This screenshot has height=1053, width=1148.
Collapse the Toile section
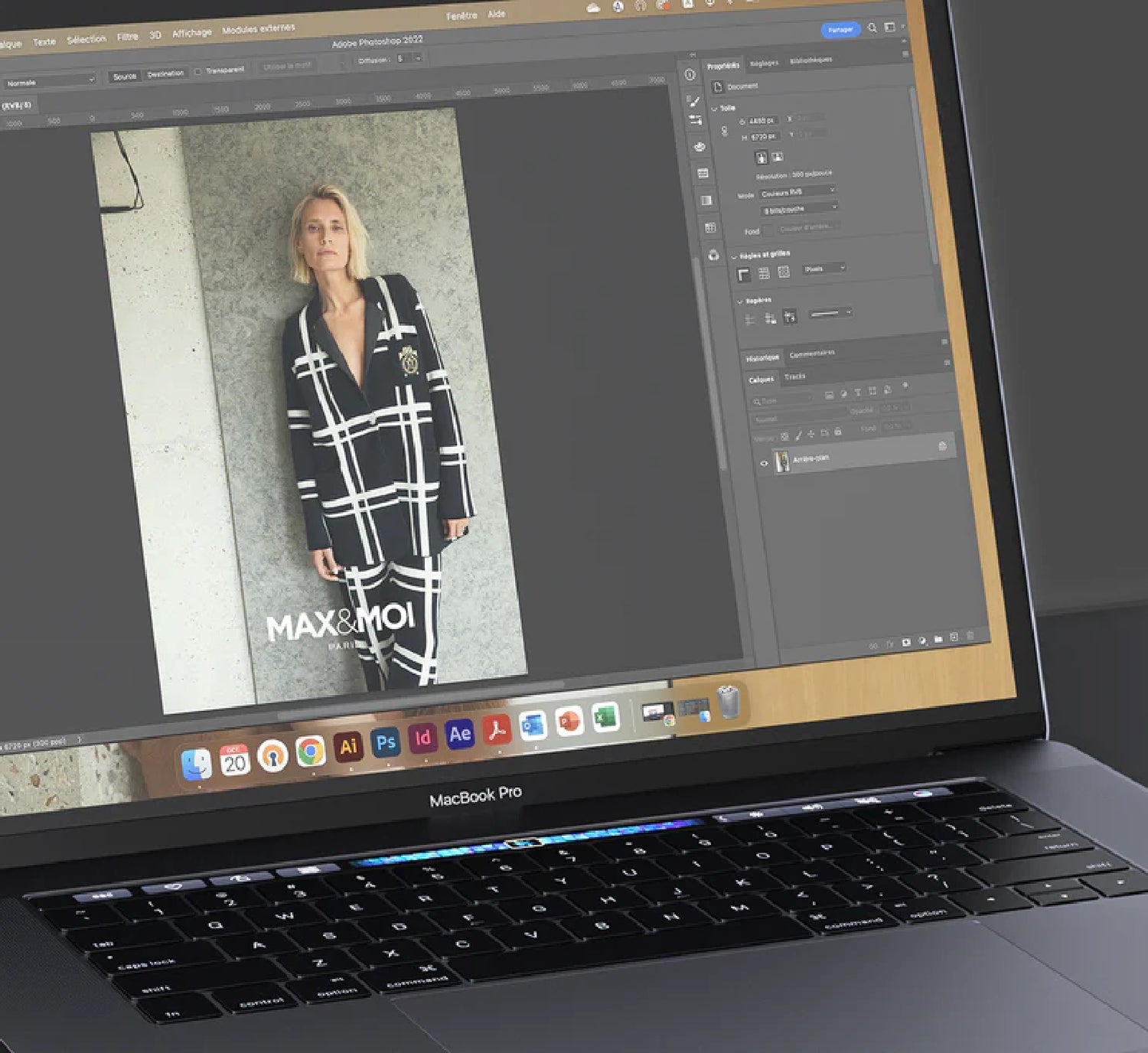coord(714,109)
